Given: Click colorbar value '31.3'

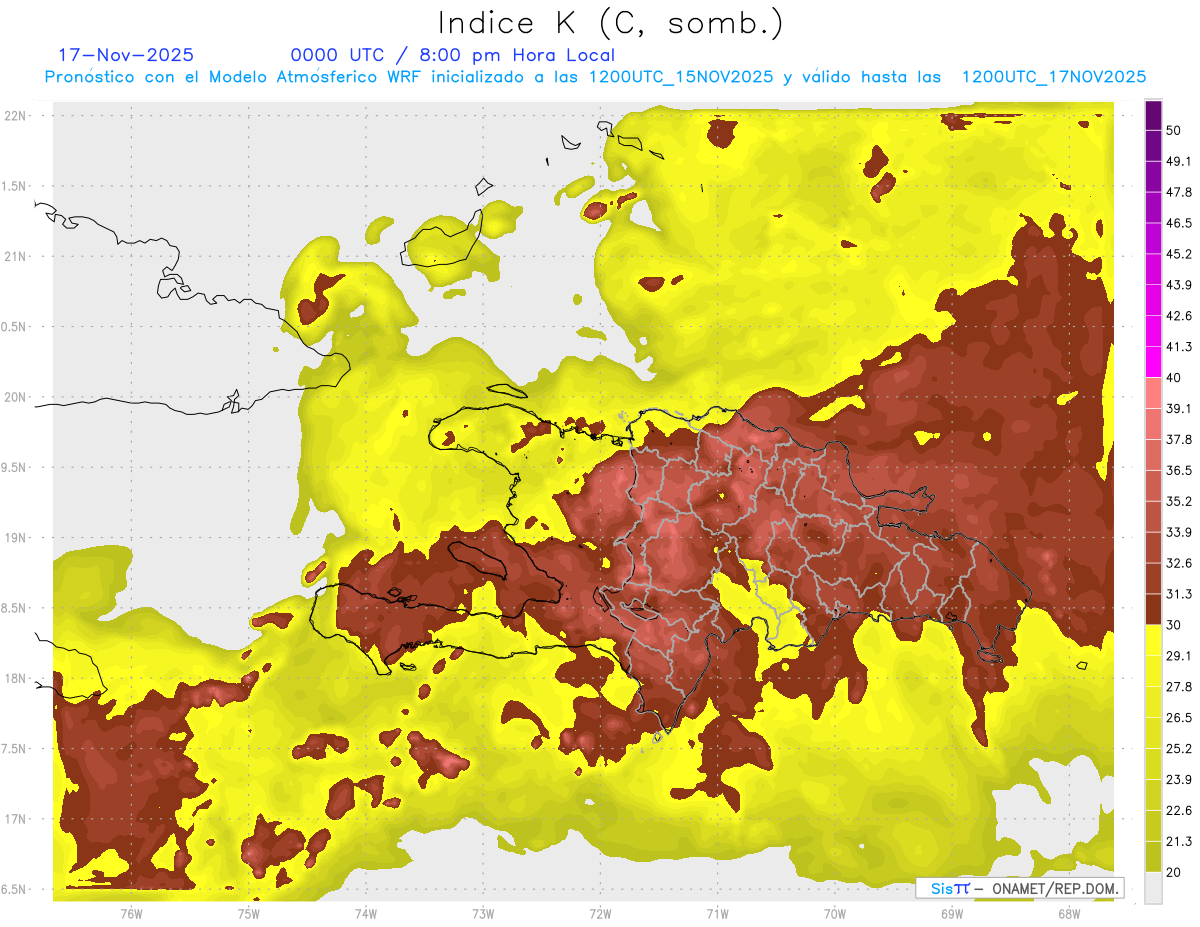Looking at the screenshot, I should point(1179,594).
